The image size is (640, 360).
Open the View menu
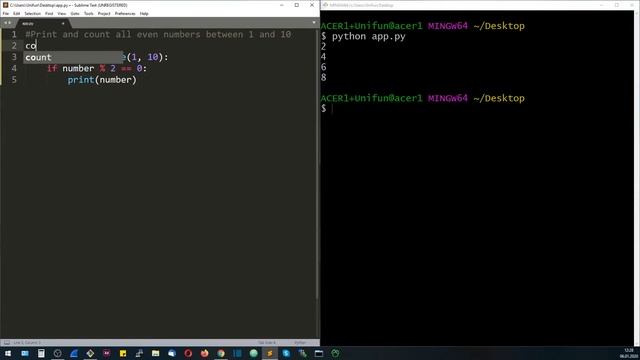pos(62,13)
